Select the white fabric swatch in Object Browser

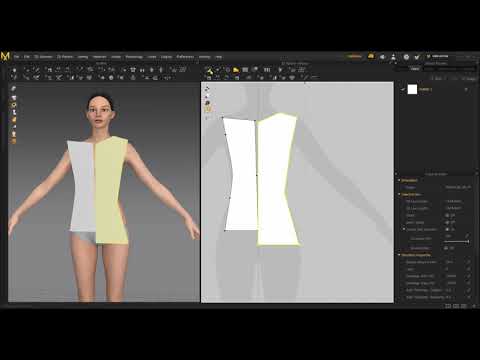[412, 89]
